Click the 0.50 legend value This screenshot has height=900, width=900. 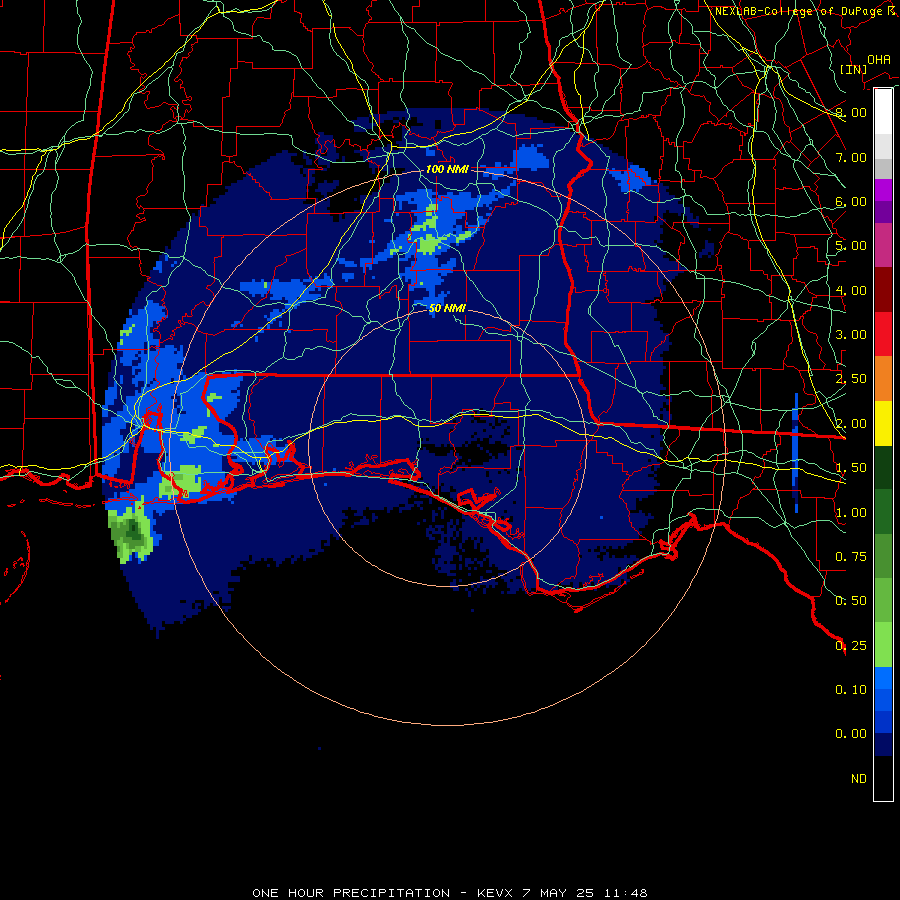(851, 601)
